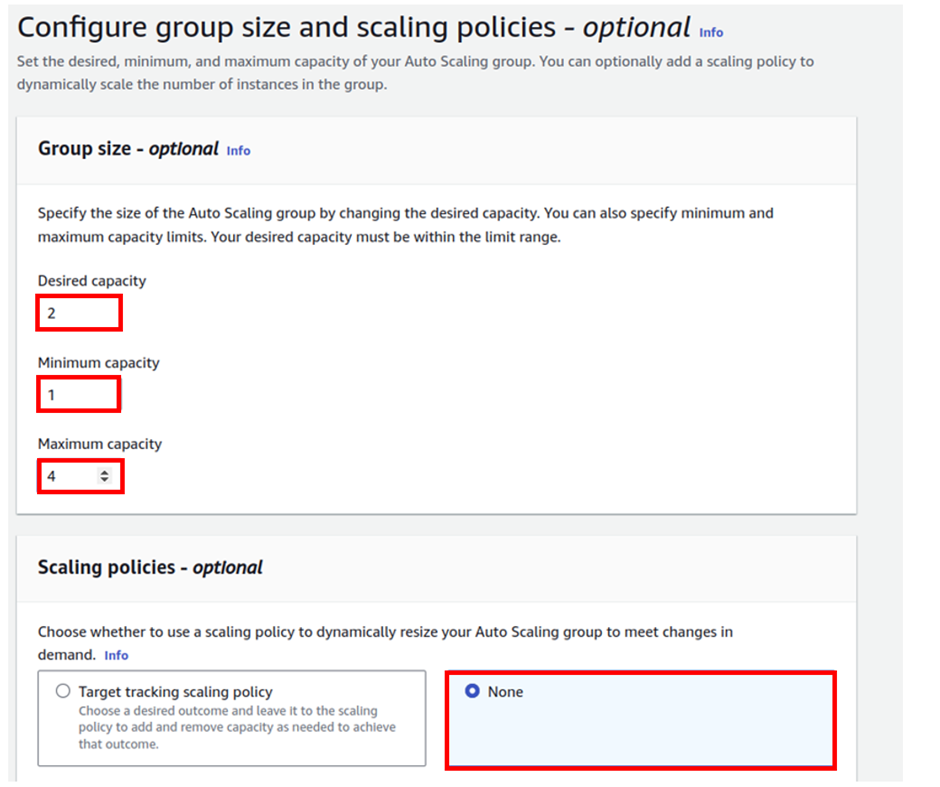This screenshot has width=940, height=787.
Task: Click the Desired capacity label
Action: coord(92,281)
